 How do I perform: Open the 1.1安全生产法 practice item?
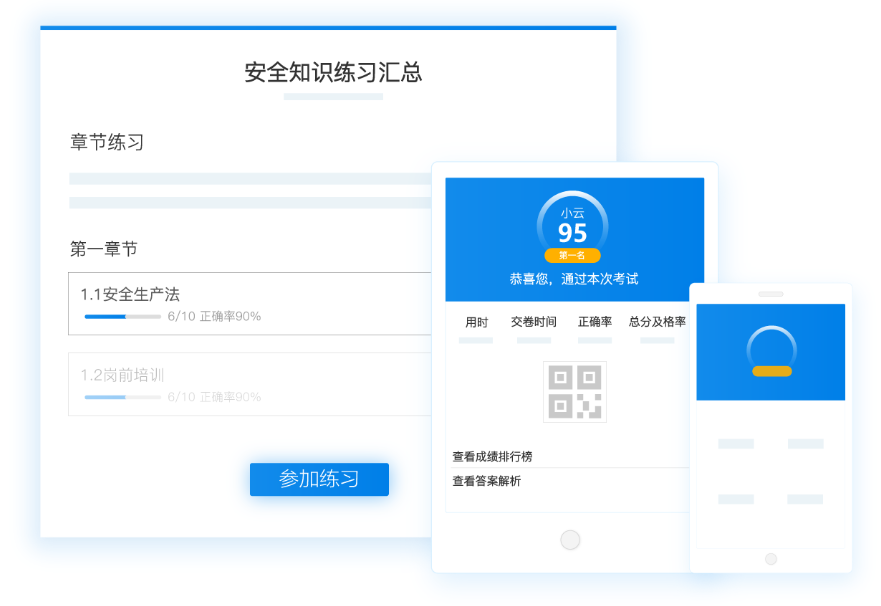pyautogui.click(x=130, y=294)
